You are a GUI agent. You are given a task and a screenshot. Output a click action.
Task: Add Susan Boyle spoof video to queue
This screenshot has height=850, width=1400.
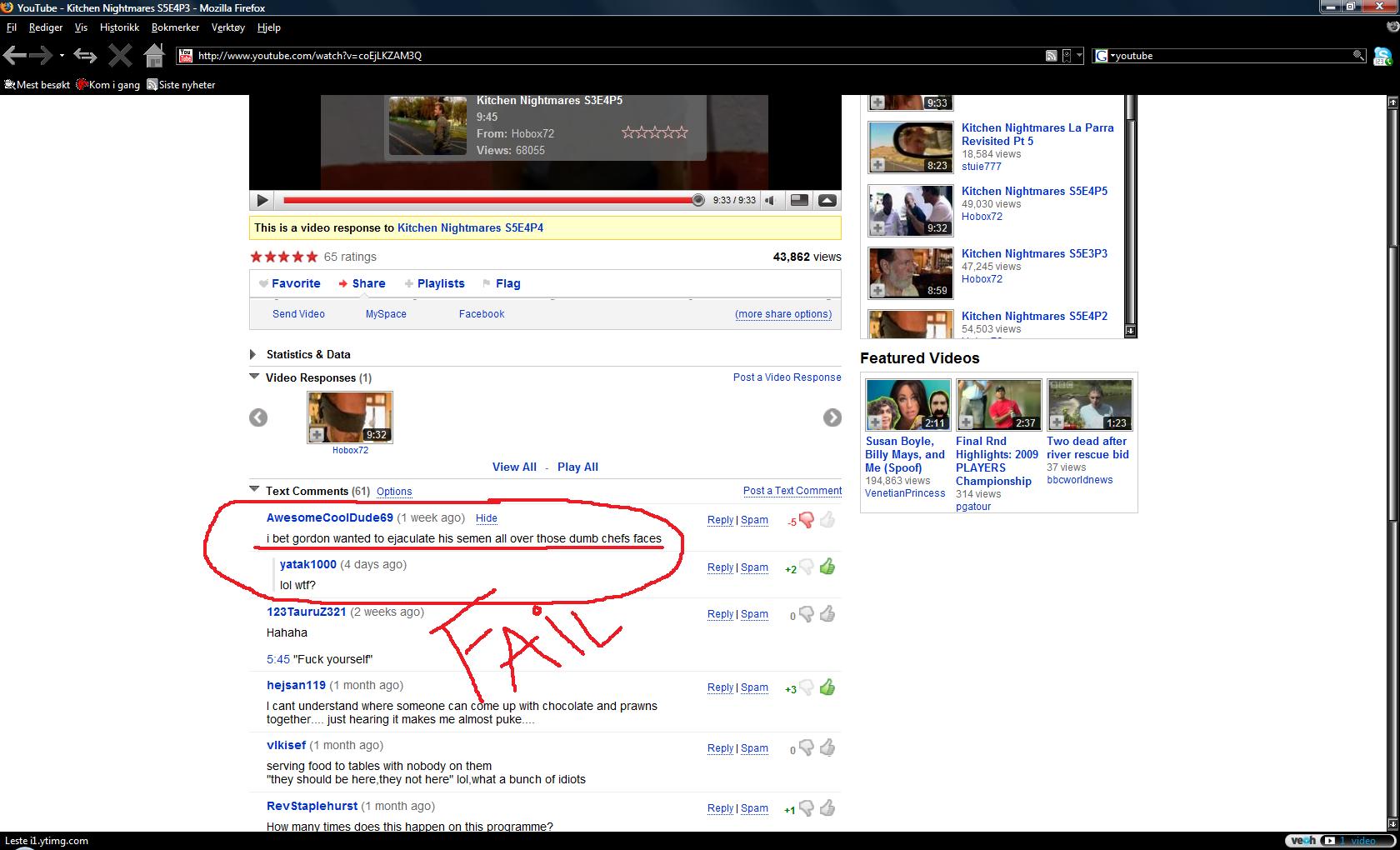pos(875,422)
